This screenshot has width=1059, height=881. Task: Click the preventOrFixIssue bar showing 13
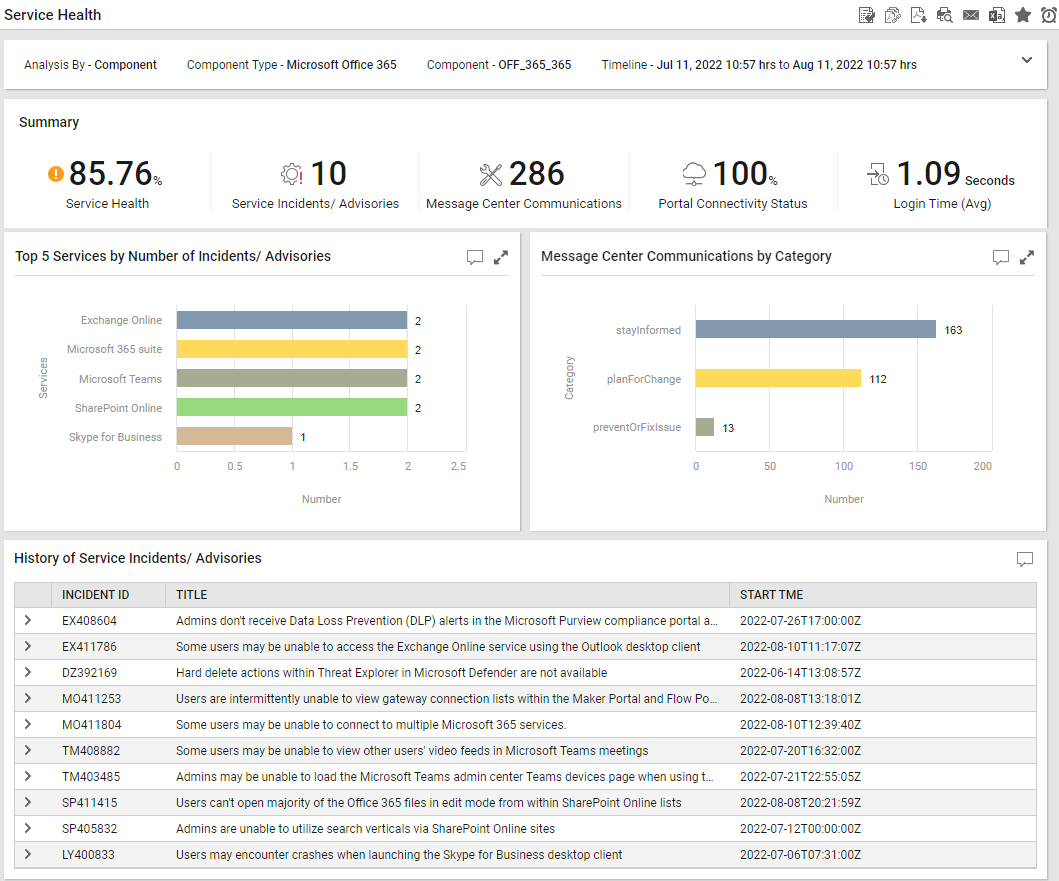click(705, 427)
